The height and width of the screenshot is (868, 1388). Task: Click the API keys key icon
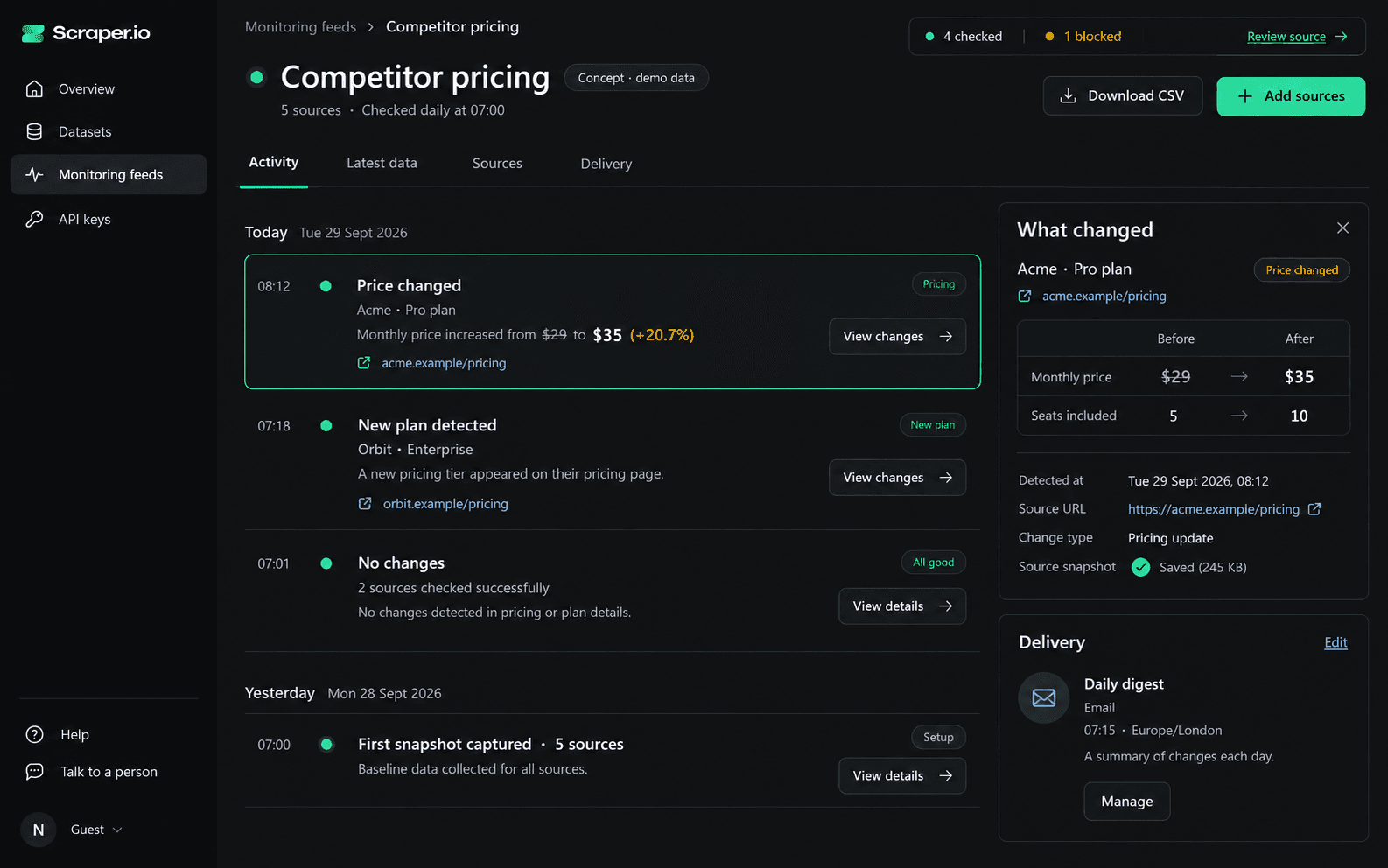point(34,219)
